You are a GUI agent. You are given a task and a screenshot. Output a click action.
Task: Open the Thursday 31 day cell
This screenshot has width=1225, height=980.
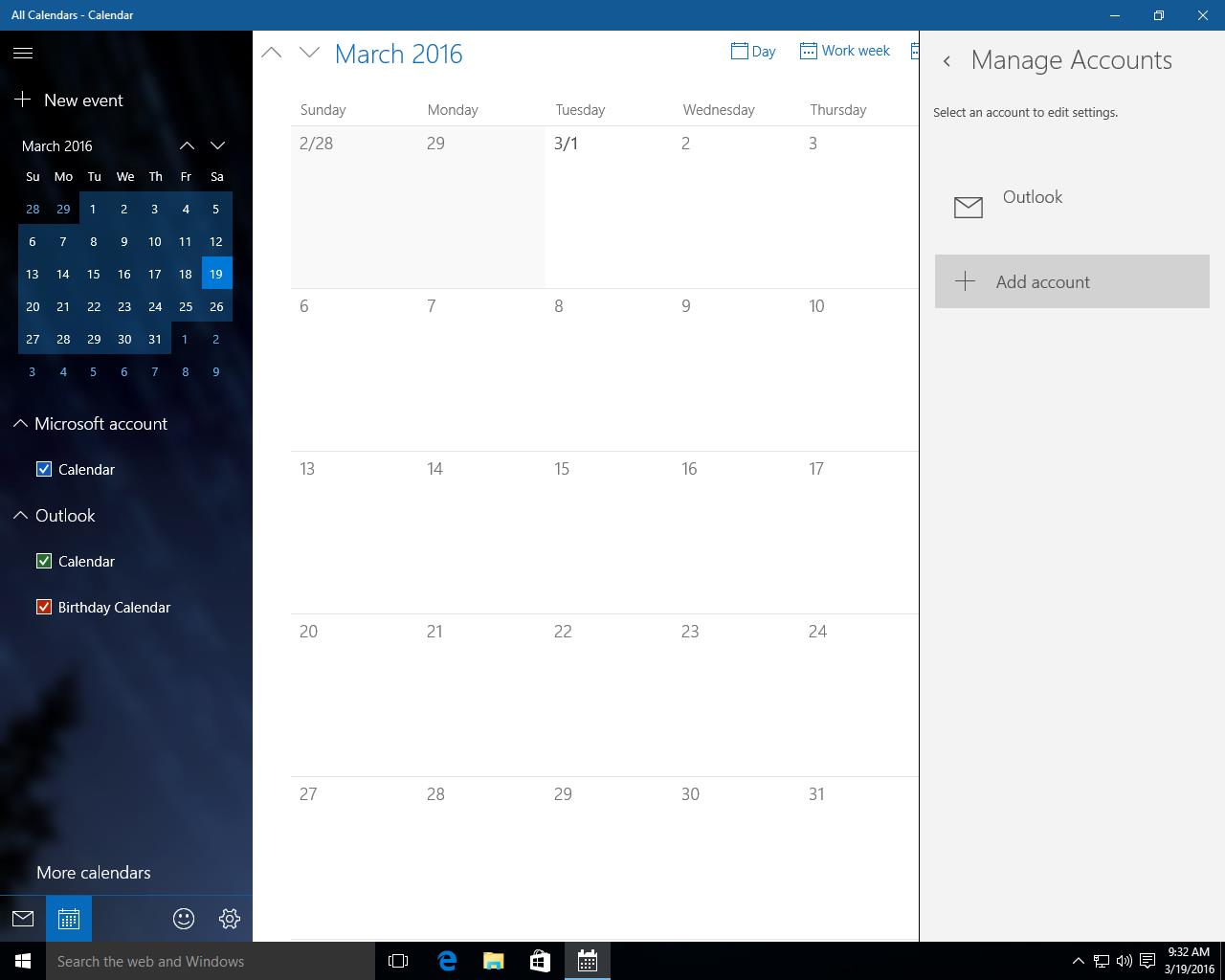859,857
